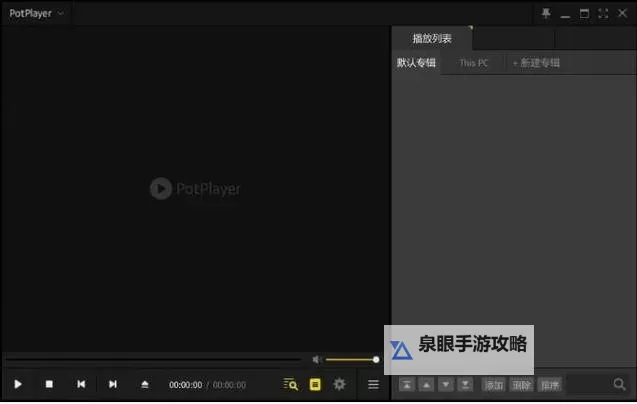Select the 默认专辑 album tab
The width and height of the screenshot is (637, 404).
(x=416, y=63)
